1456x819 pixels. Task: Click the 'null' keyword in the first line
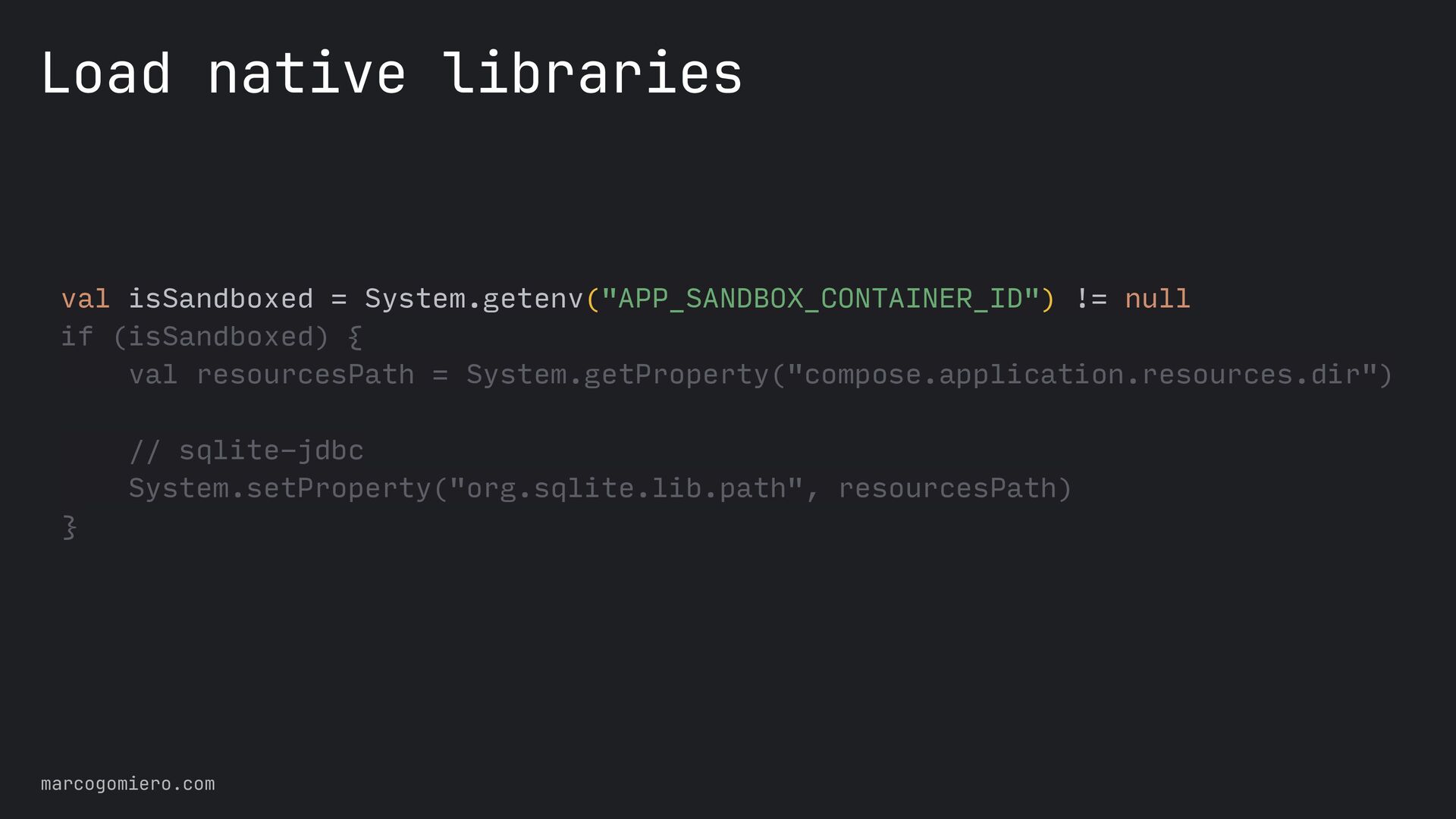tap(1157, 298)
